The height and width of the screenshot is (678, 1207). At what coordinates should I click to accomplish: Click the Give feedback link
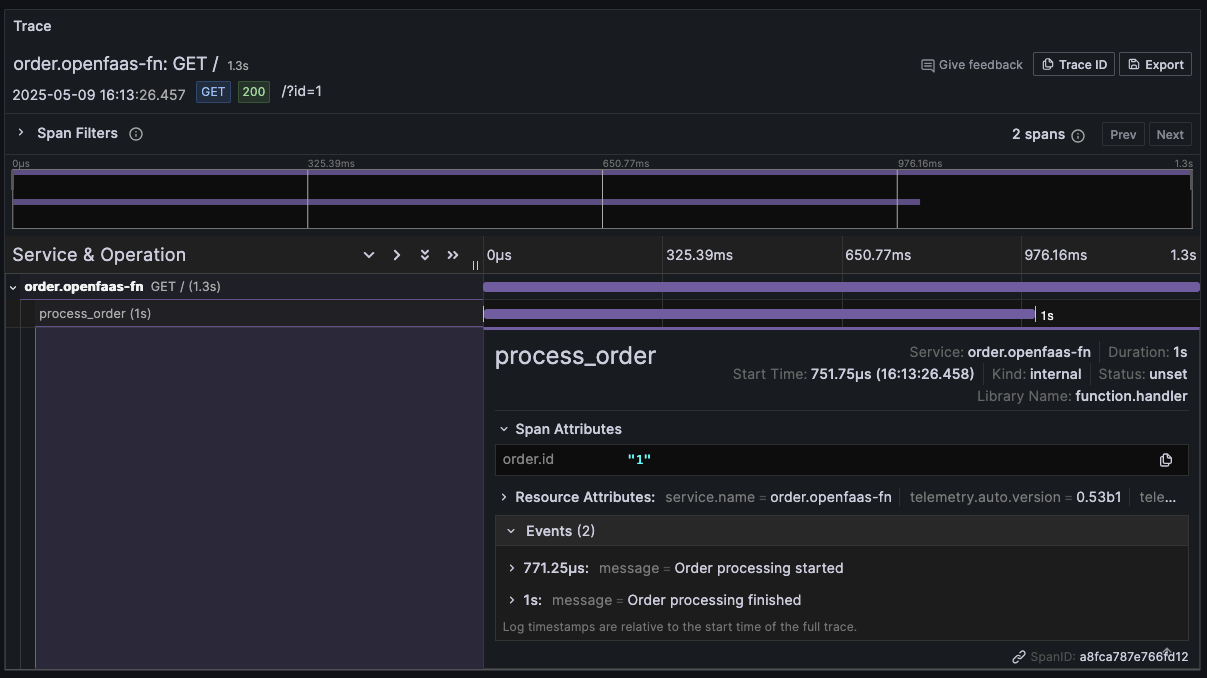tap(971, 64)
